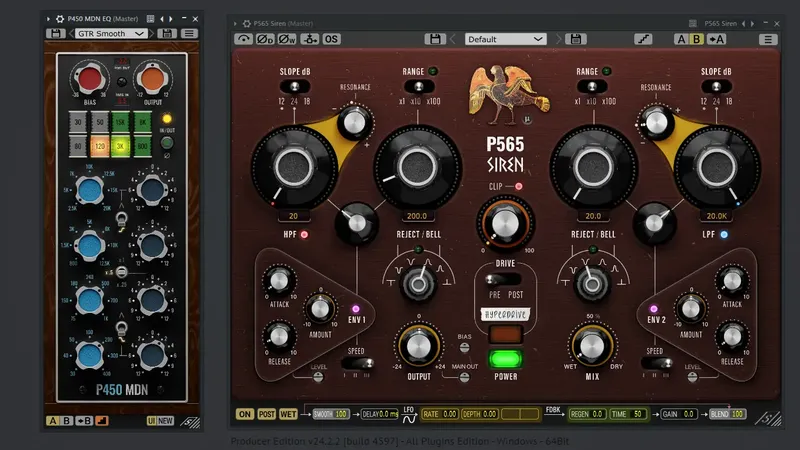Toggle the POST button in P565 footer
This screenshot has width=800, height=450.
pyautogui.click(x=266, y=414)
